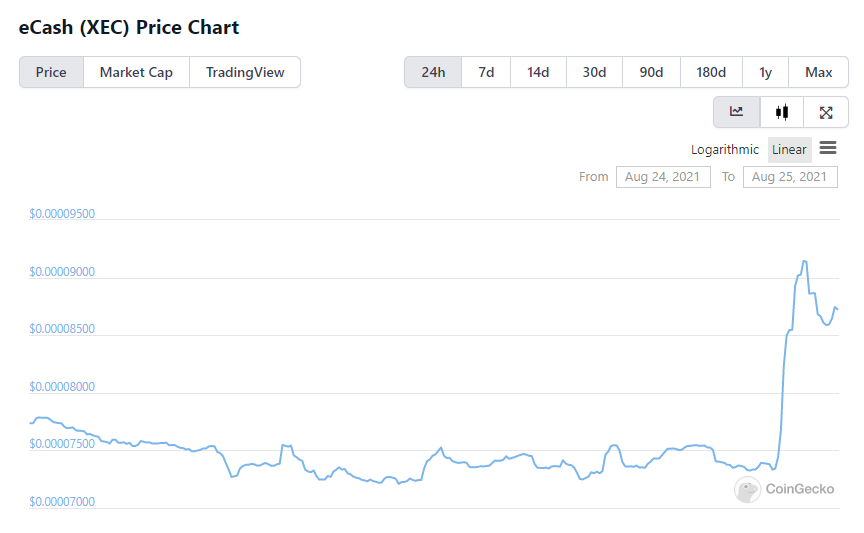The image size is (864, 533).
Task: Switch to candlestick chart icon
Action: click(x=781, y=112)
